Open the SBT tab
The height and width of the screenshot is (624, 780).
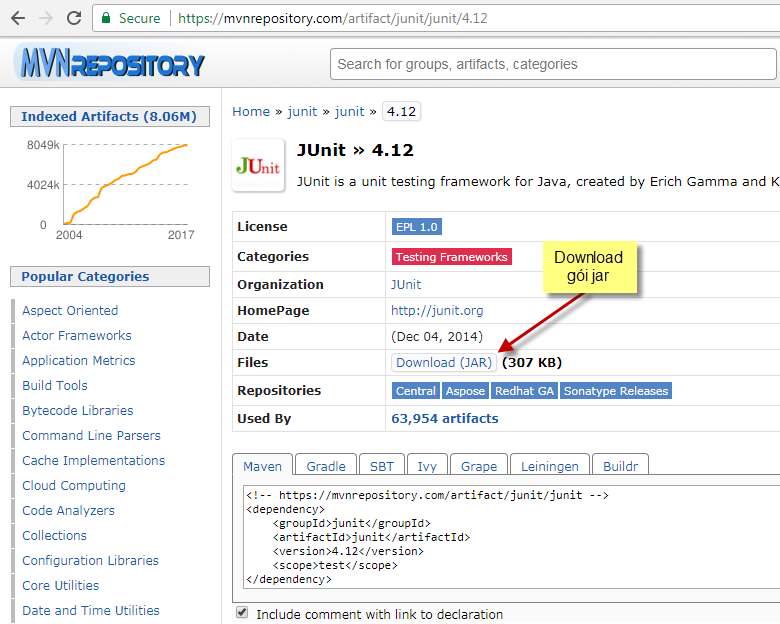381,466
